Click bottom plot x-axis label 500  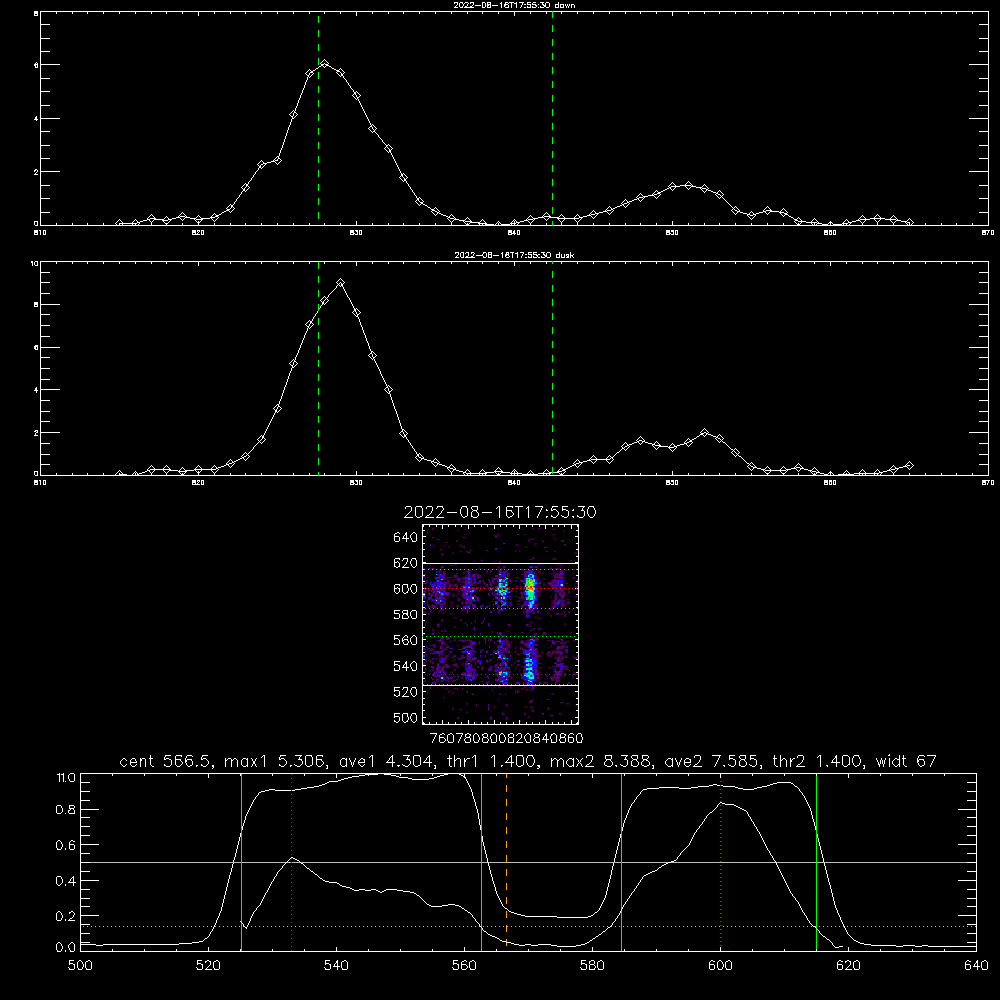(80, 966)
